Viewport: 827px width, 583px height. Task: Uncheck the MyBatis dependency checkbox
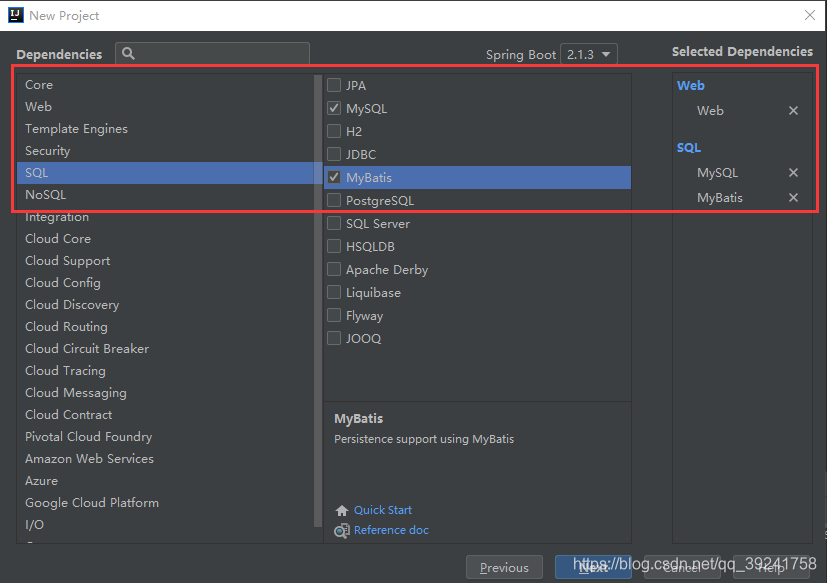(x=334, y=177)
